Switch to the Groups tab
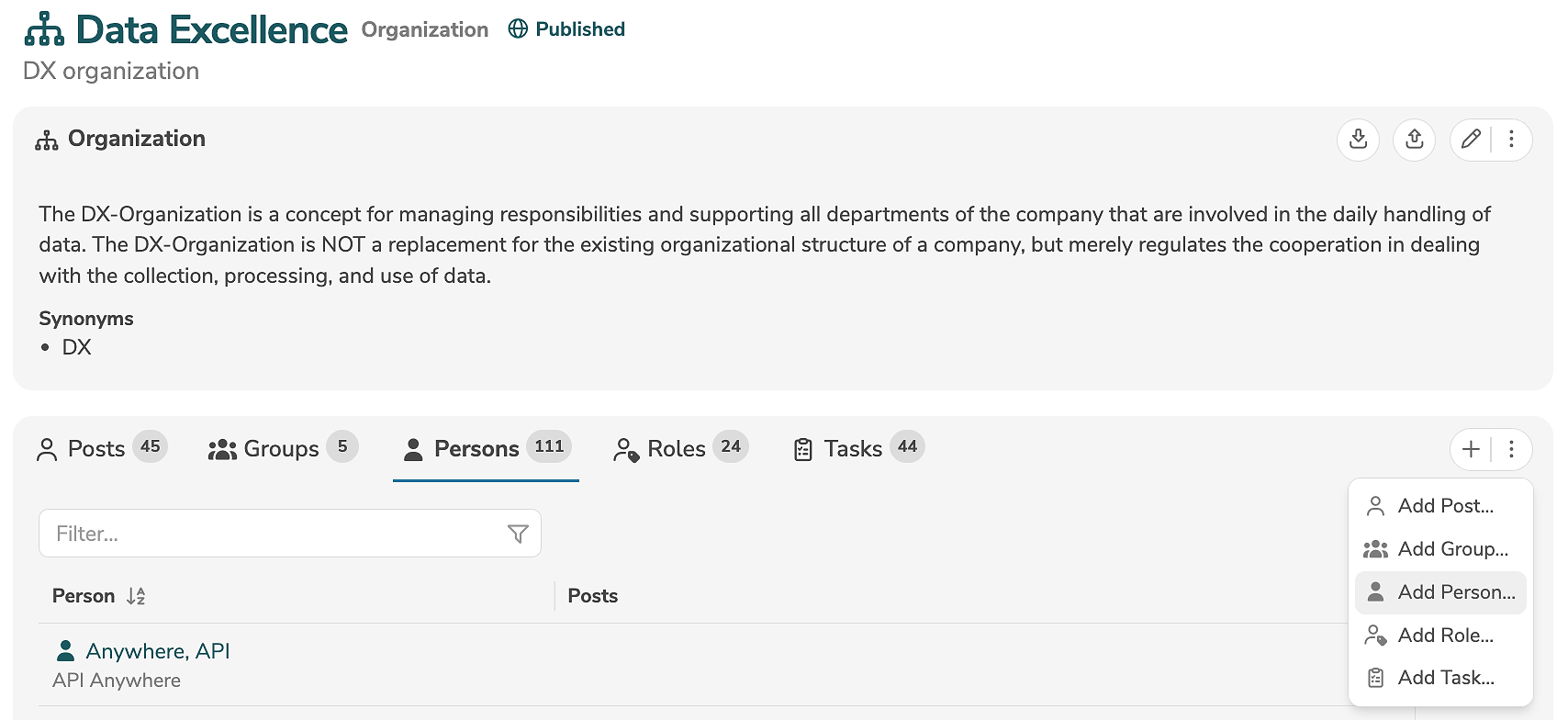 click(x=282, y=448)
